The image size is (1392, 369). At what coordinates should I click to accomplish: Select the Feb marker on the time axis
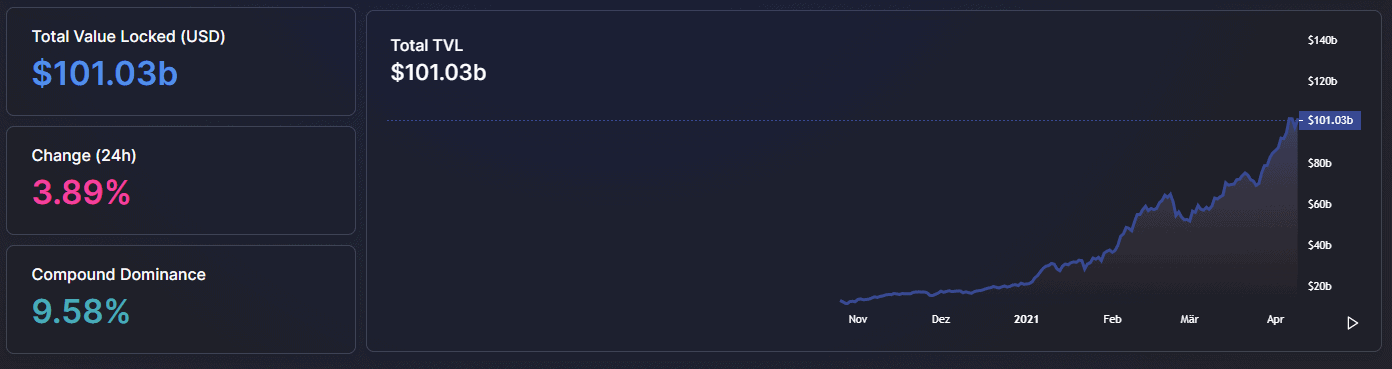click(1112, 320)
